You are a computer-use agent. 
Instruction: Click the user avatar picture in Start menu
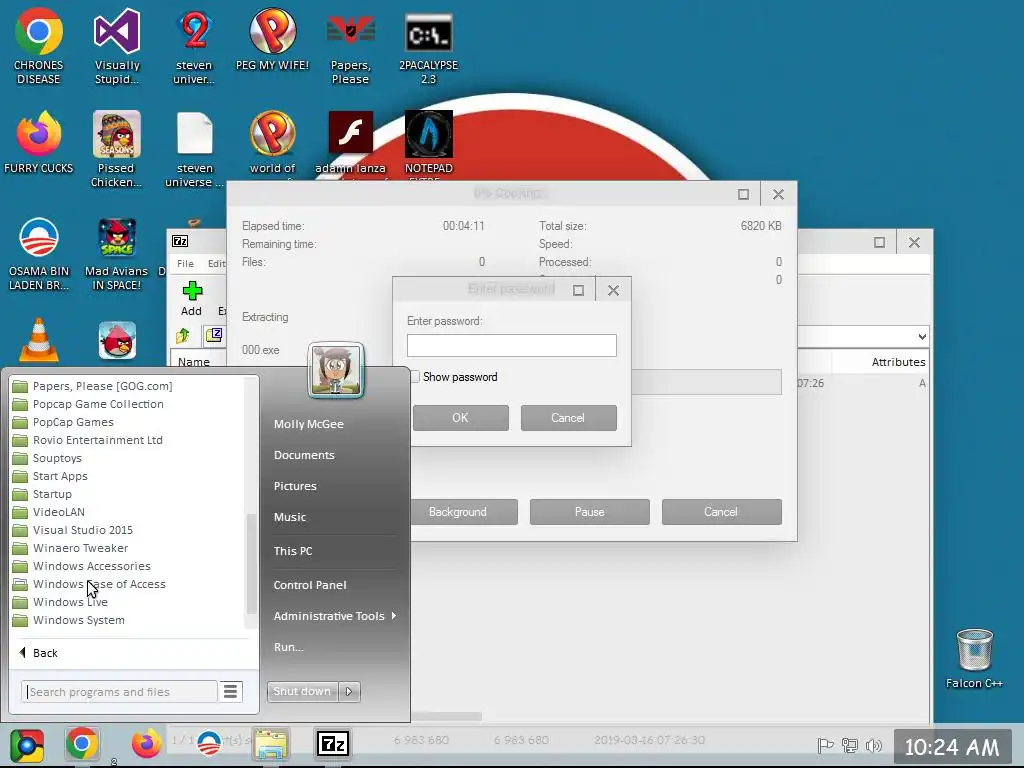[x=335, y=370]
